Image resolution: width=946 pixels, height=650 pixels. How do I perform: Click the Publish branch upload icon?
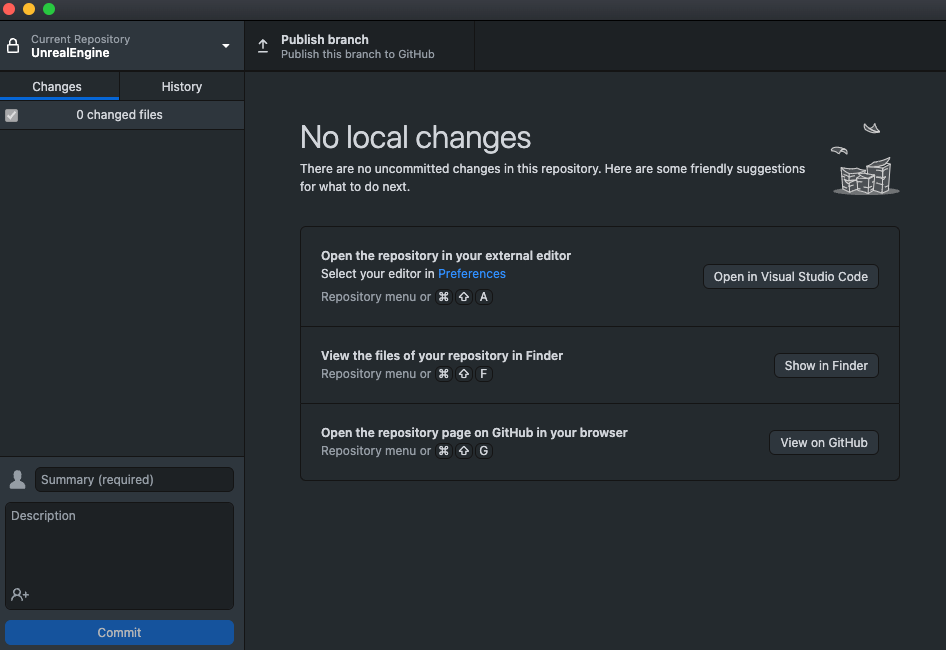[x=263, y=46]
